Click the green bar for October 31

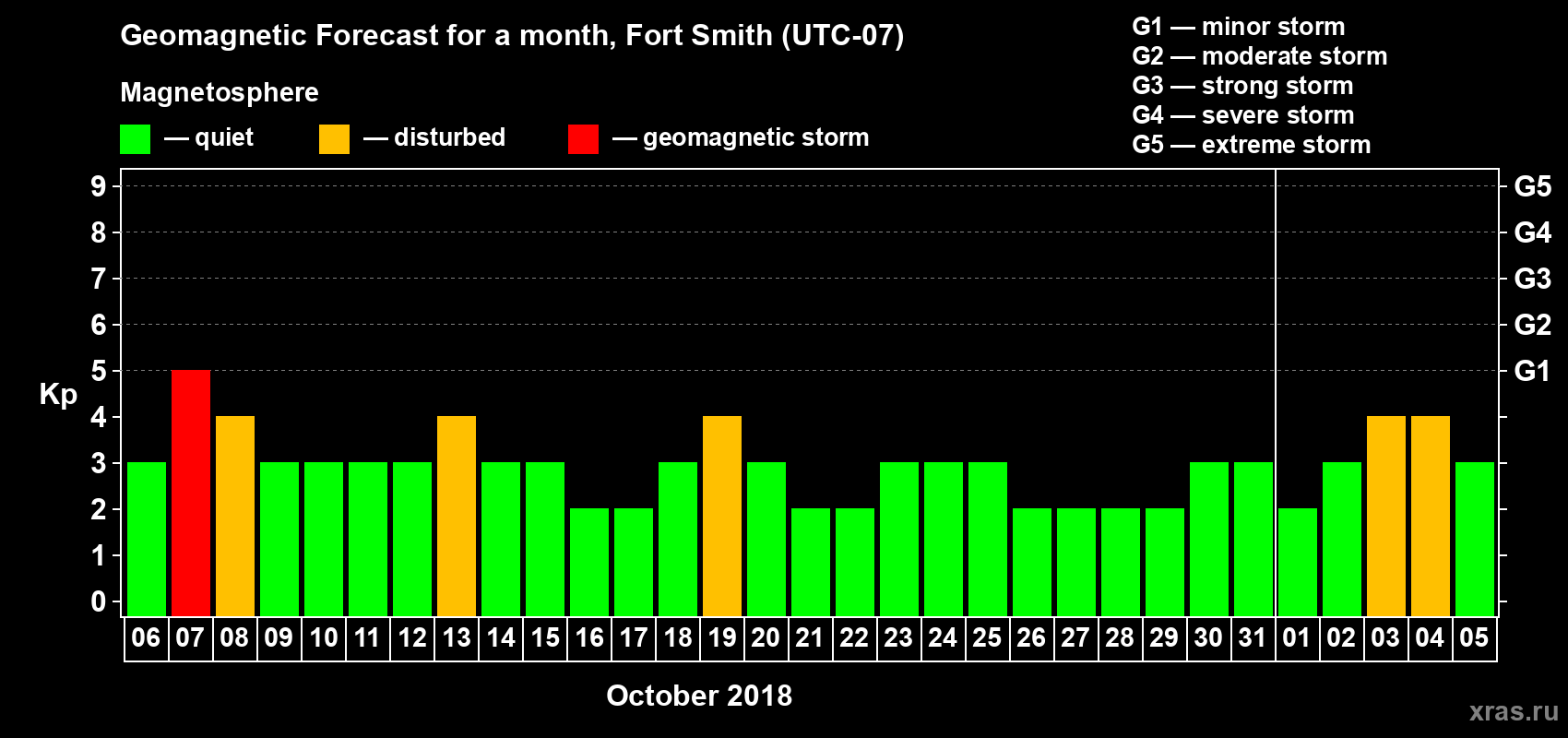point(1253,539)
